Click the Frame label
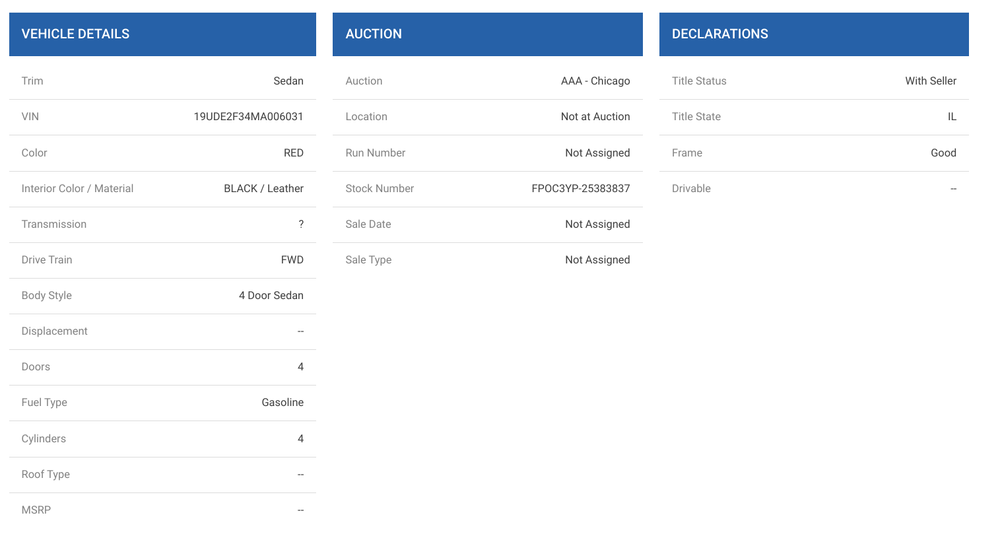 pyautogui.click(x=687, y=153)
